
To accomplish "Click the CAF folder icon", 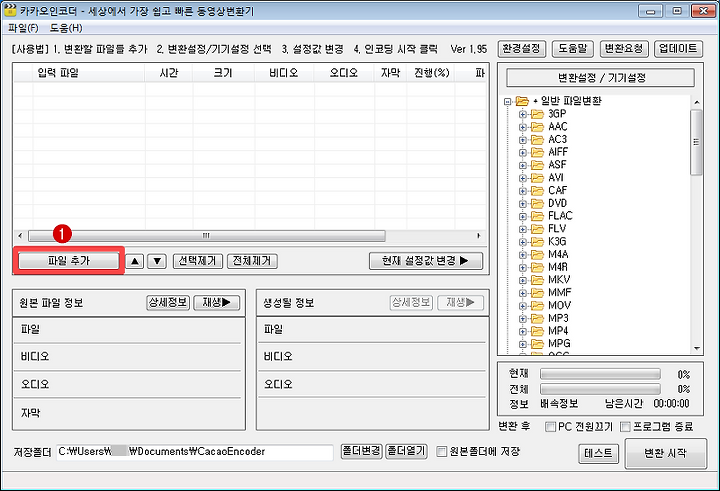I will (537, 191).
